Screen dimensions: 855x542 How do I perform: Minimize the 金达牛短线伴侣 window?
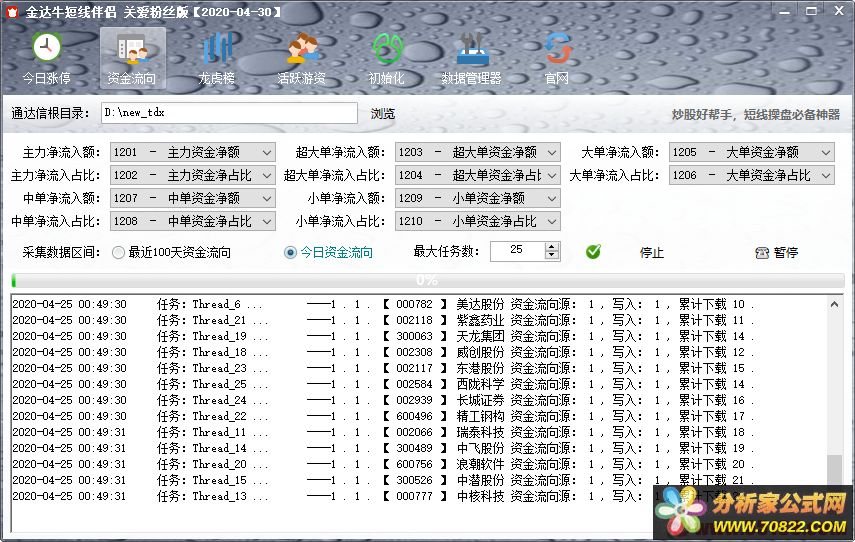pyautogui.click(x=785, y=11)
